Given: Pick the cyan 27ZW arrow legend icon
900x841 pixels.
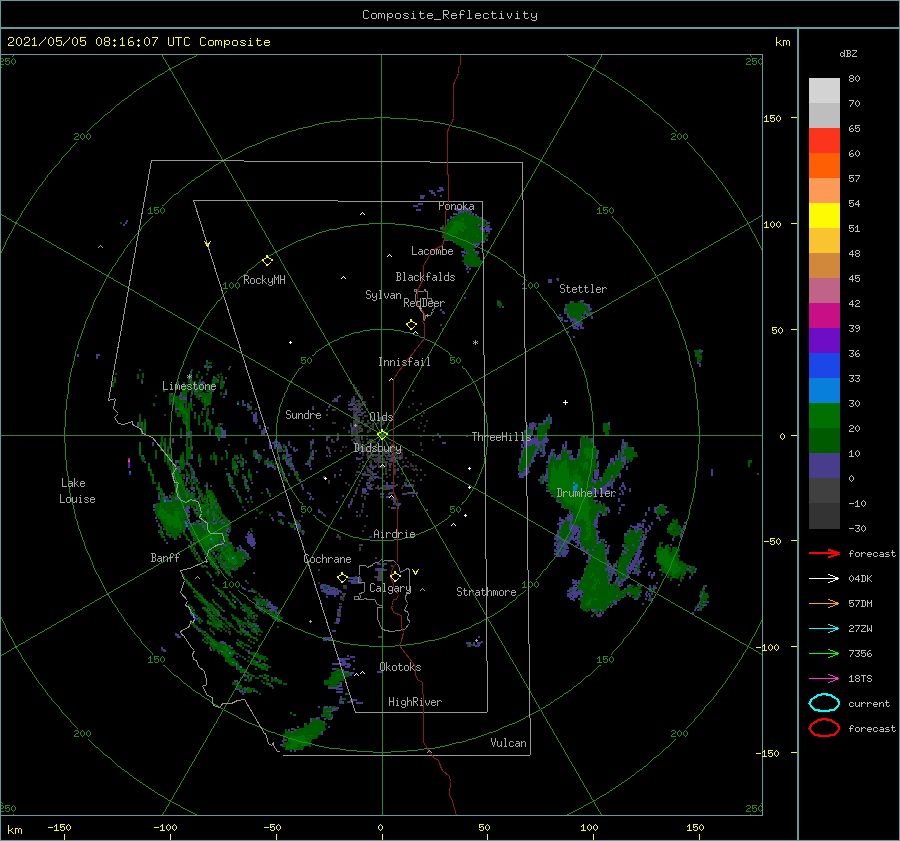Looking at the screenshot, I should [824, 629].
